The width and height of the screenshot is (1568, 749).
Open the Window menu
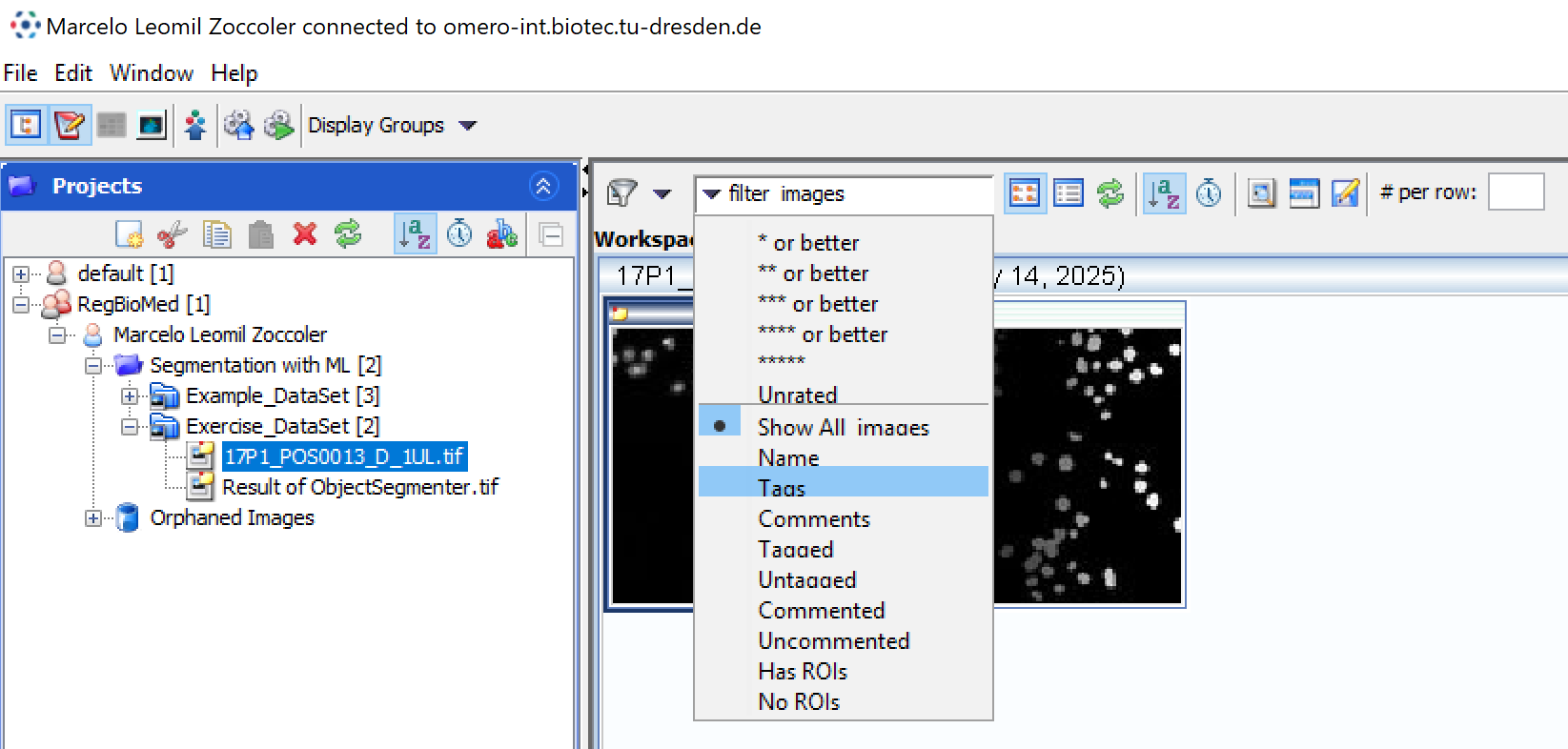click(x=152, y=73)
